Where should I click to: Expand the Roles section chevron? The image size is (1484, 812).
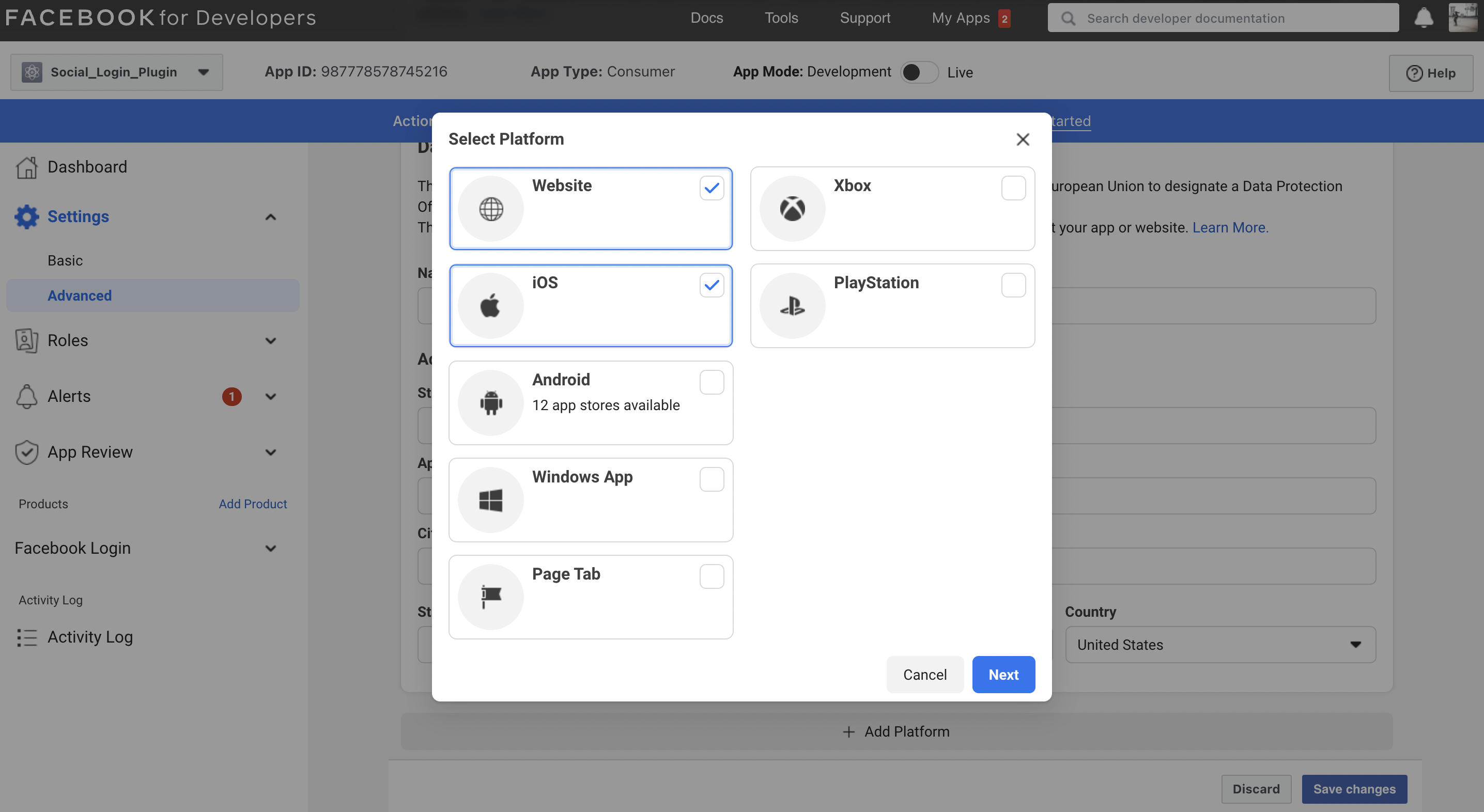pyautogui.click(x=270, y=341)
